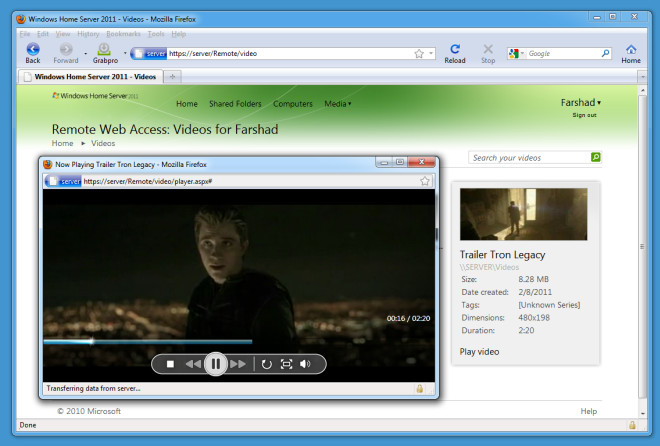Bookmark the player page with star icon
This screenshot has width=660, height=446.
[x=425, y=181]
